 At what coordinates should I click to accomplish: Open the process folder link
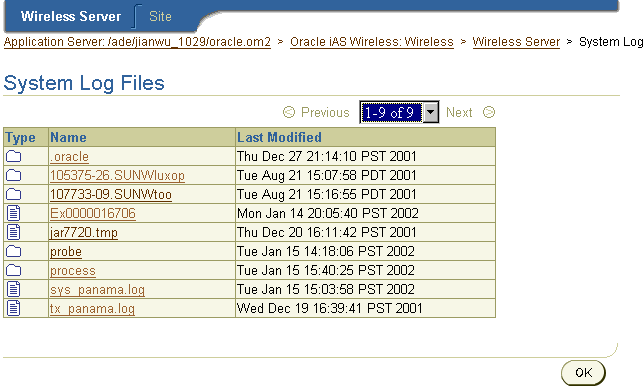point(73,271)
